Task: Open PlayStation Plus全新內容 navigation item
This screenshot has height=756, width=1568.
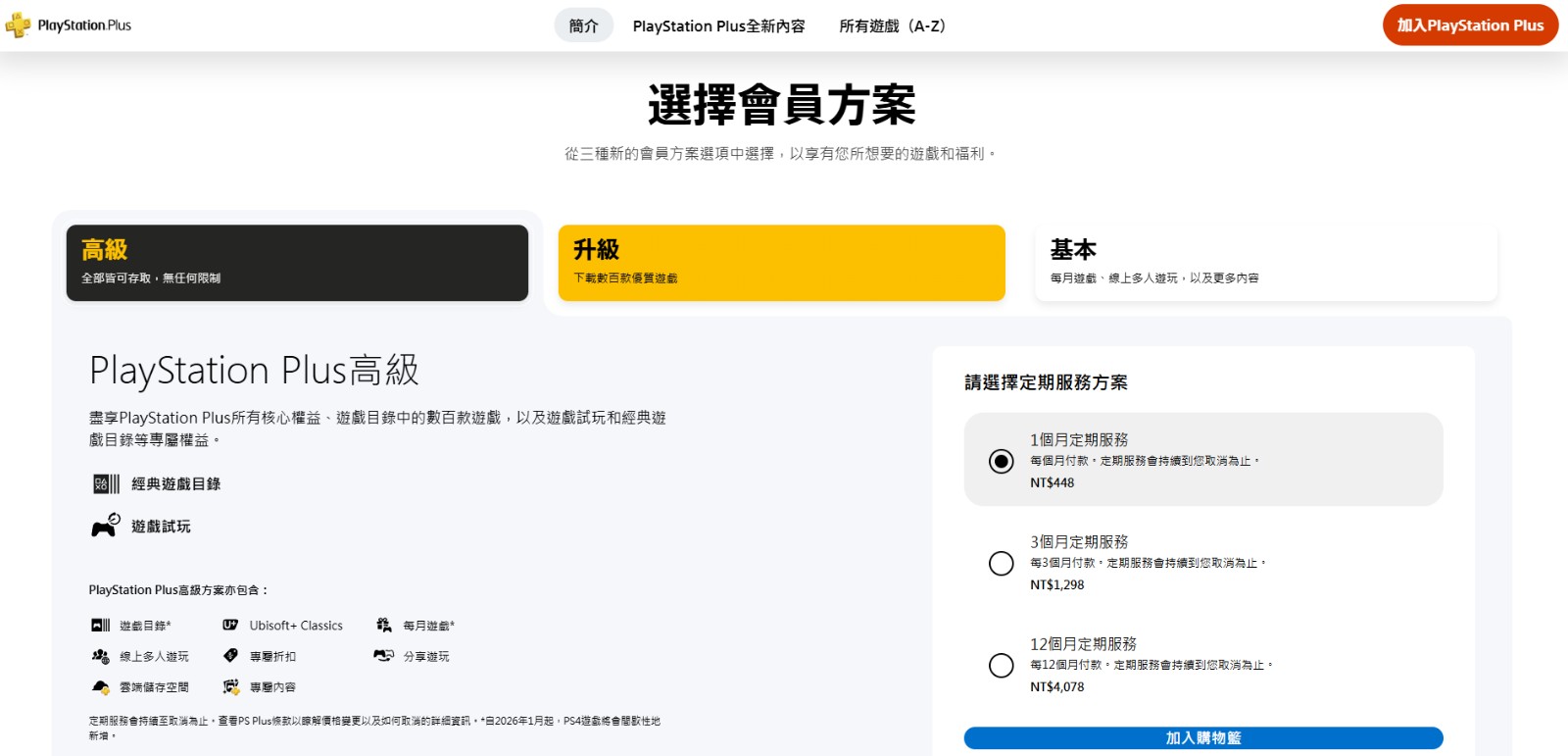Action: 719,26
